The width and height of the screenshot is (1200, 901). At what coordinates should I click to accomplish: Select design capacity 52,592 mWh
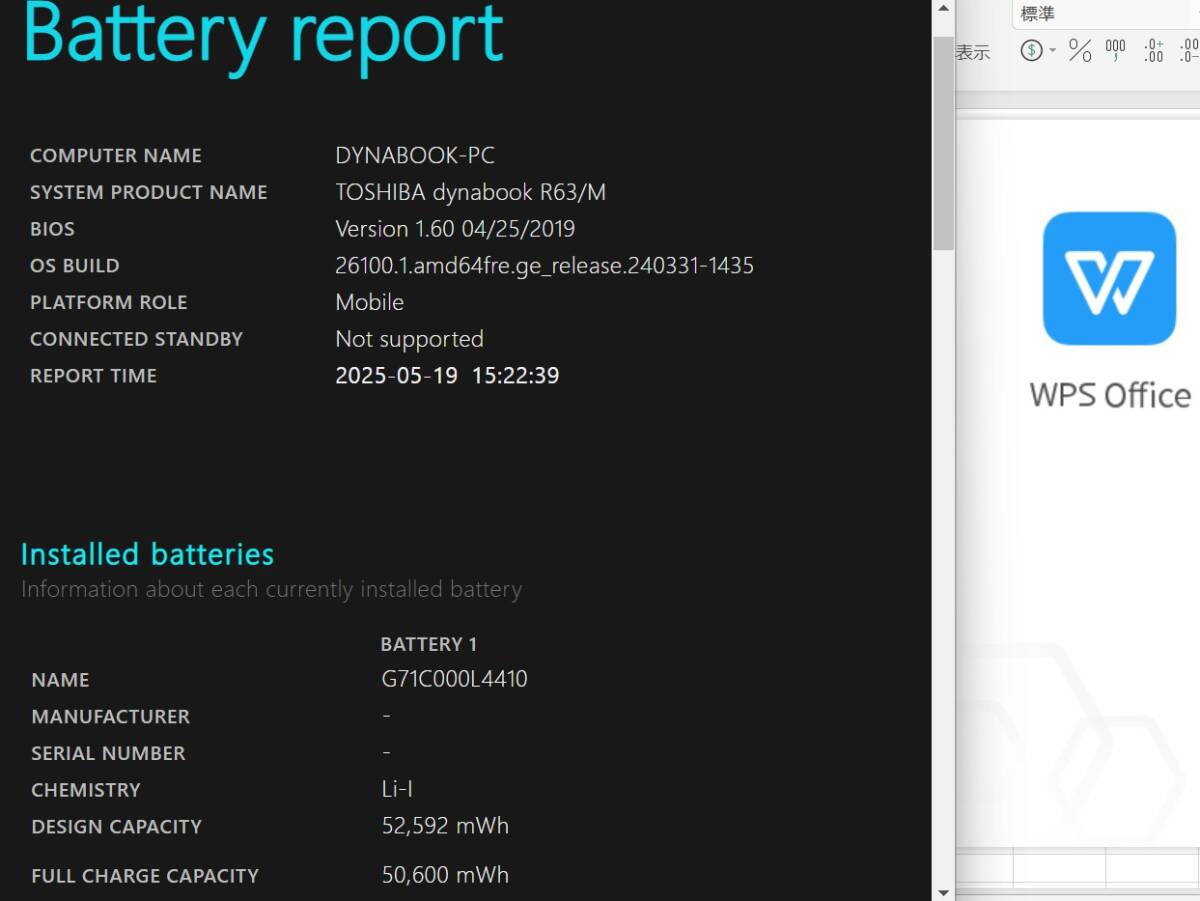(445, 826)
